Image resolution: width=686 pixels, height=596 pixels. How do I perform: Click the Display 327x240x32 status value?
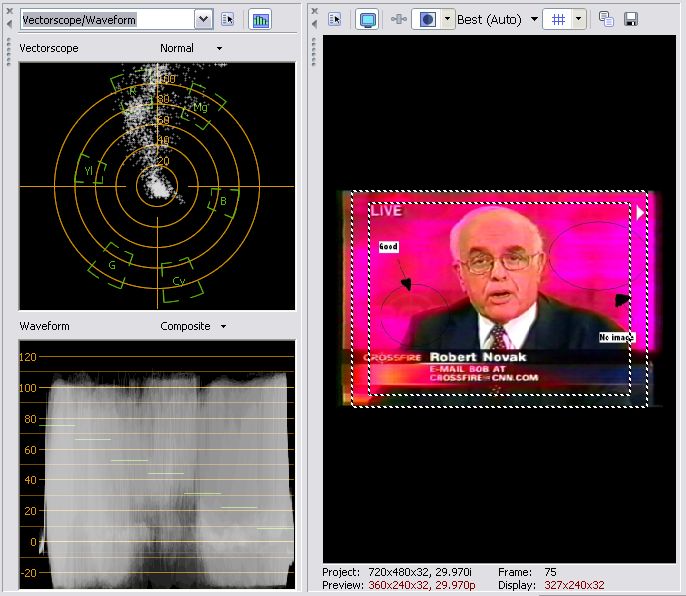(574, 585)
